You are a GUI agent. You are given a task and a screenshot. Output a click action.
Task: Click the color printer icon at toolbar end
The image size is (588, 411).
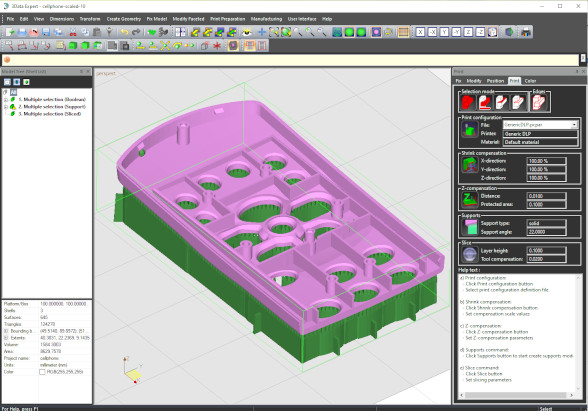(526, 32)
